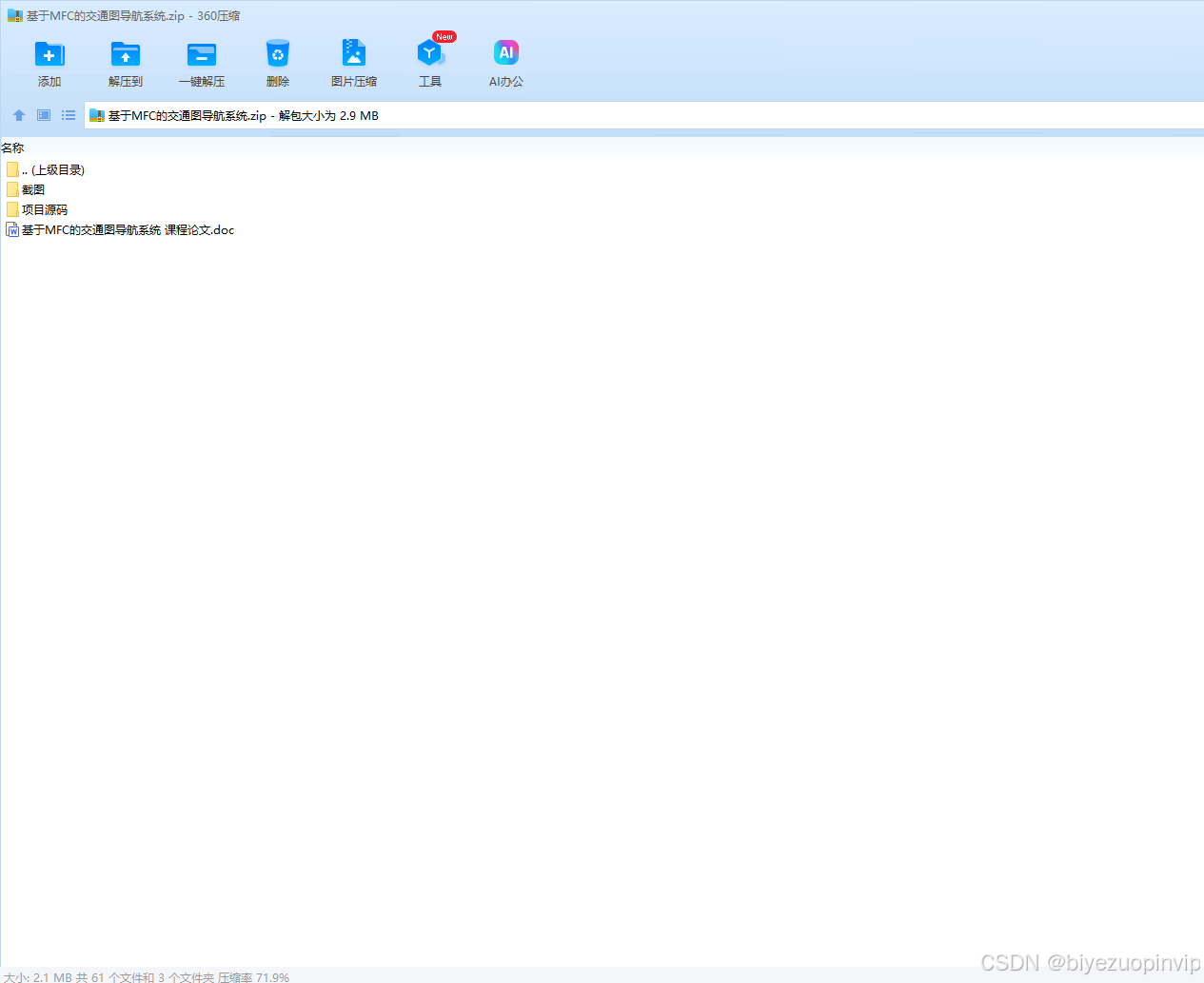Click the 名称 column header
This screenshot has width=1204, height=983.
click(12, 147)
